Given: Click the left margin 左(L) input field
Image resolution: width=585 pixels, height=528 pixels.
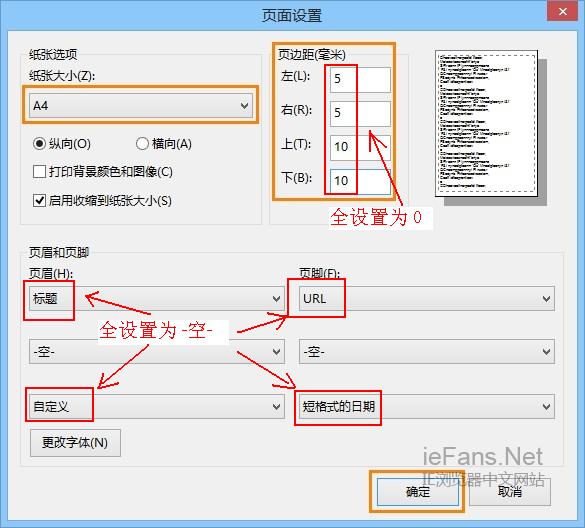Looking at the screenshot, I should (x=360, y=79).
